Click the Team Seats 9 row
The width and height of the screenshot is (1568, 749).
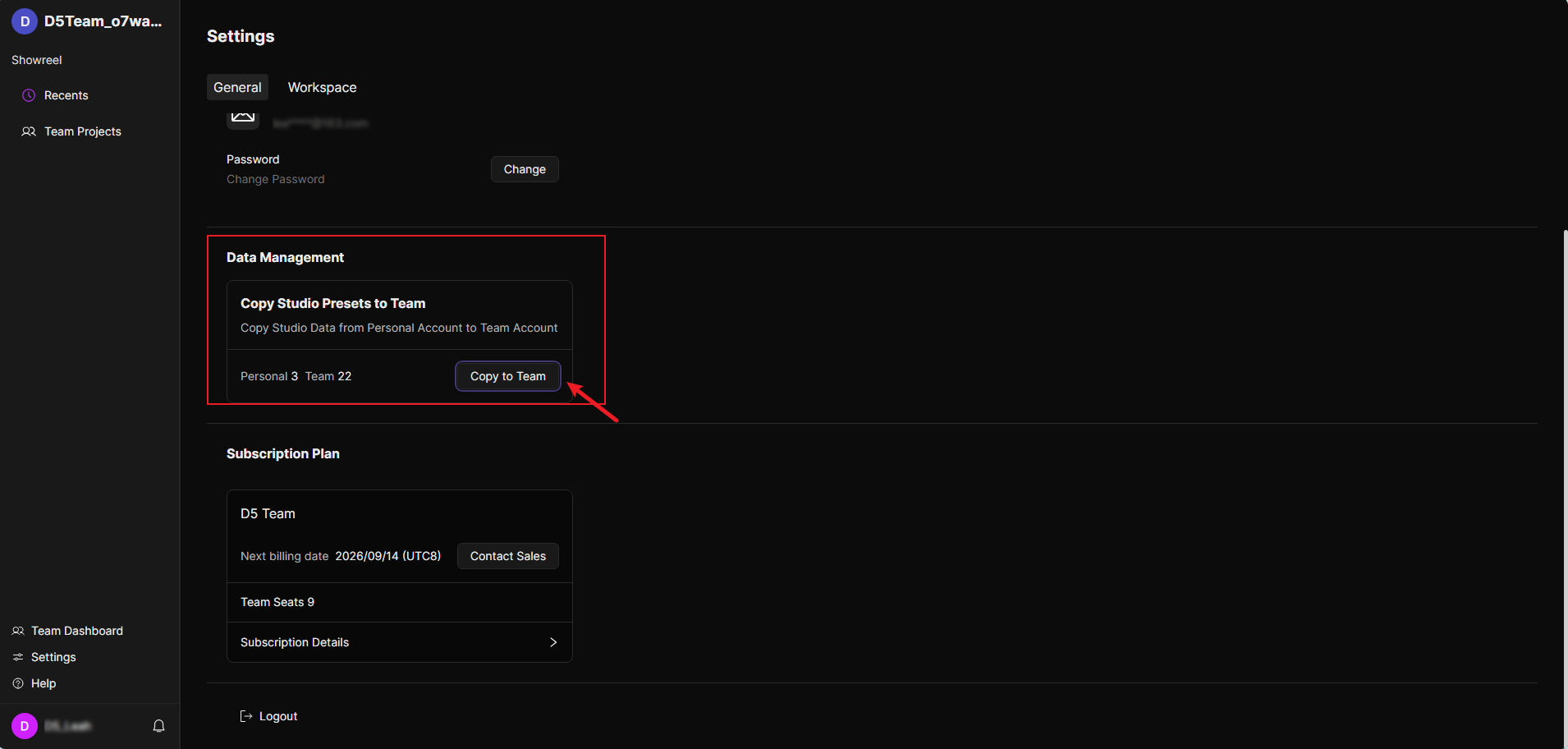click(x=400, y=602)
